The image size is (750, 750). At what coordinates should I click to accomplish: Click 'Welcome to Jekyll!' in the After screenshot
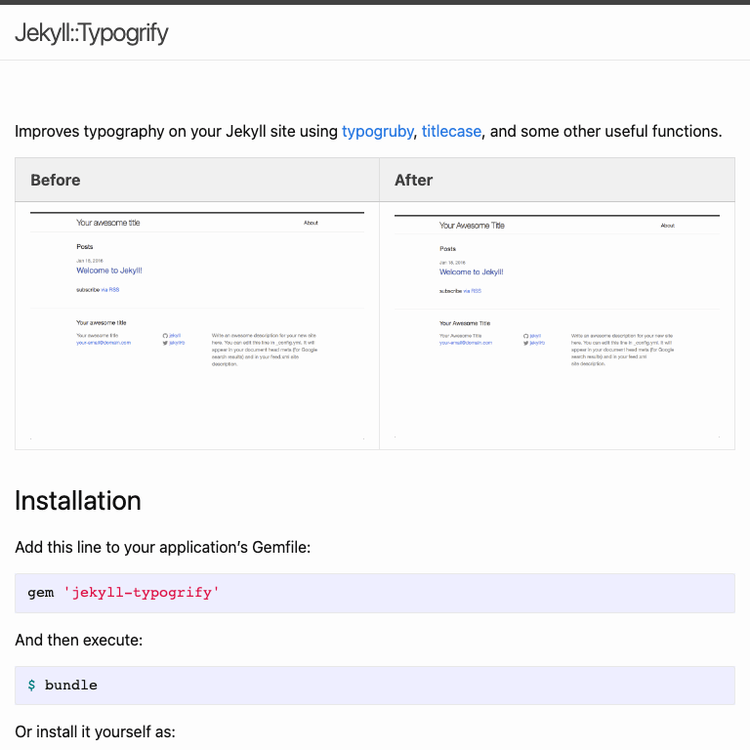[x=471, y=272]
